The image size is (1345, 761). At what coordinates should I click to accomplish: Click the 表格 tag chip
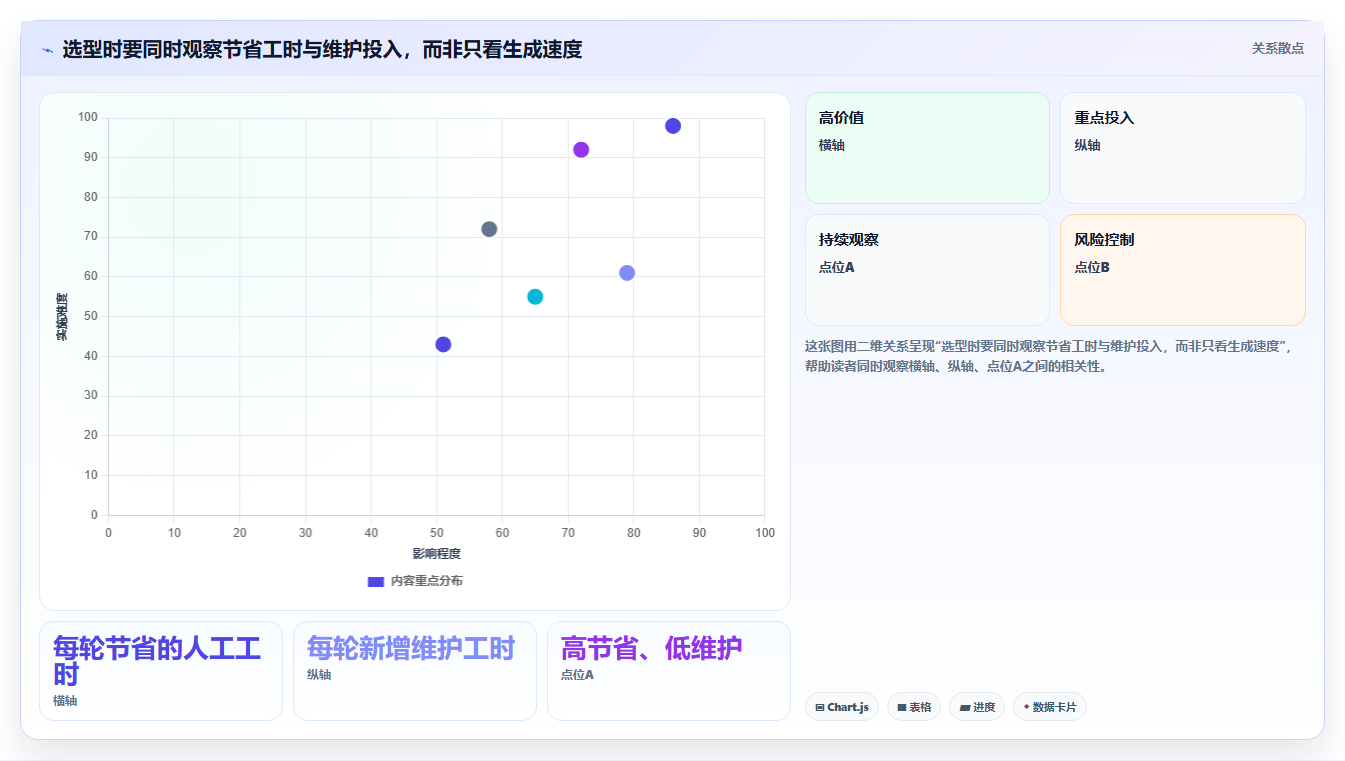[x=914, y=707]
